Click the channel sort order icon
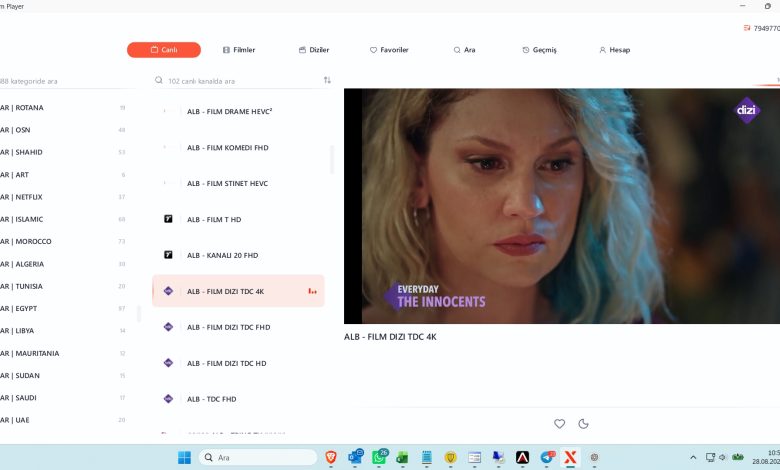 [327, 80]
